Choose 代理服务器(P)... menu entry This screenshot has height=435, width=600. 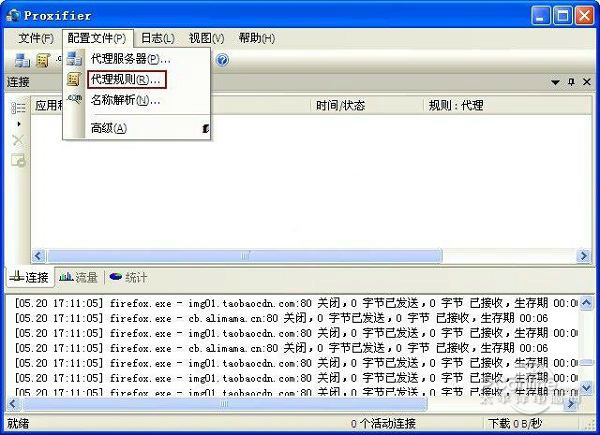tap(137, 59)
